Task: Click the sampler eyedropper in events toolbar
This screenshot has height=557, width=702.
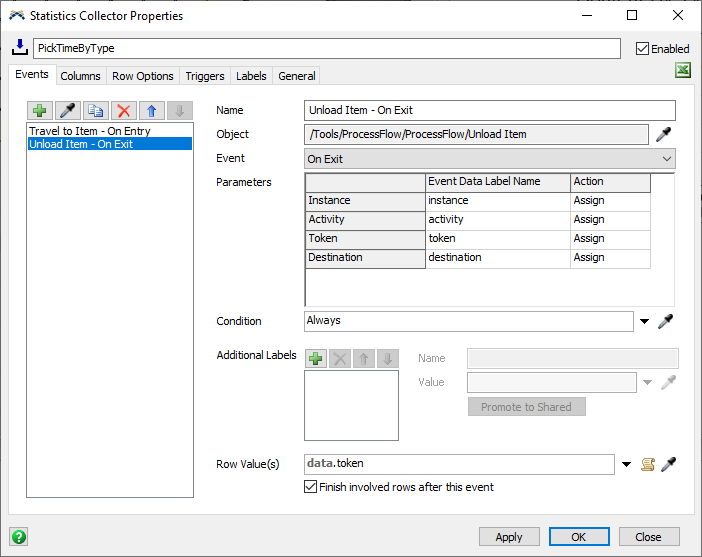Action: (68, 111)
